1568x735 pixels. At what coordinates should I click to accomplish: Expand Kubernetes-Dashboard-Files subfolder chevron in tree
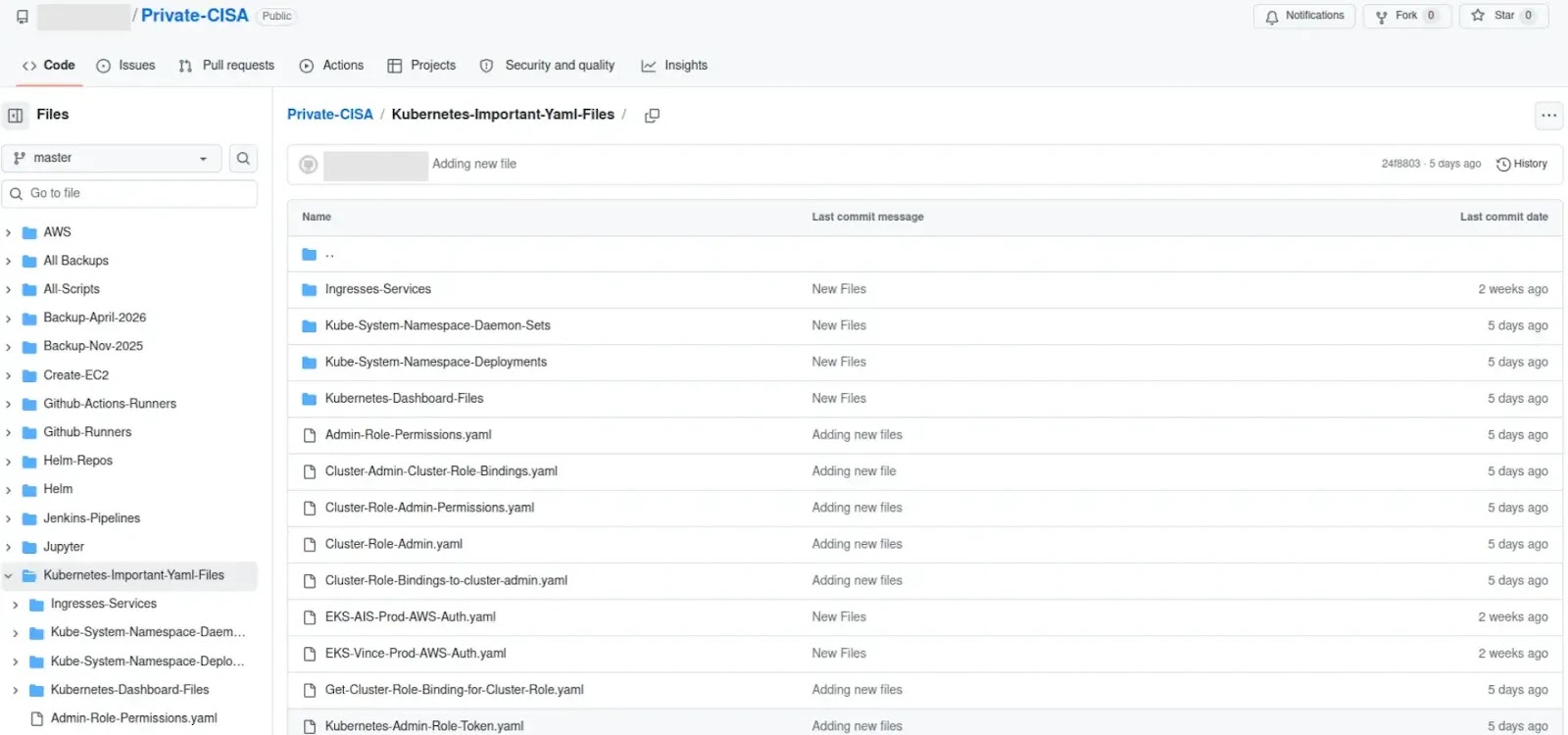16,691
